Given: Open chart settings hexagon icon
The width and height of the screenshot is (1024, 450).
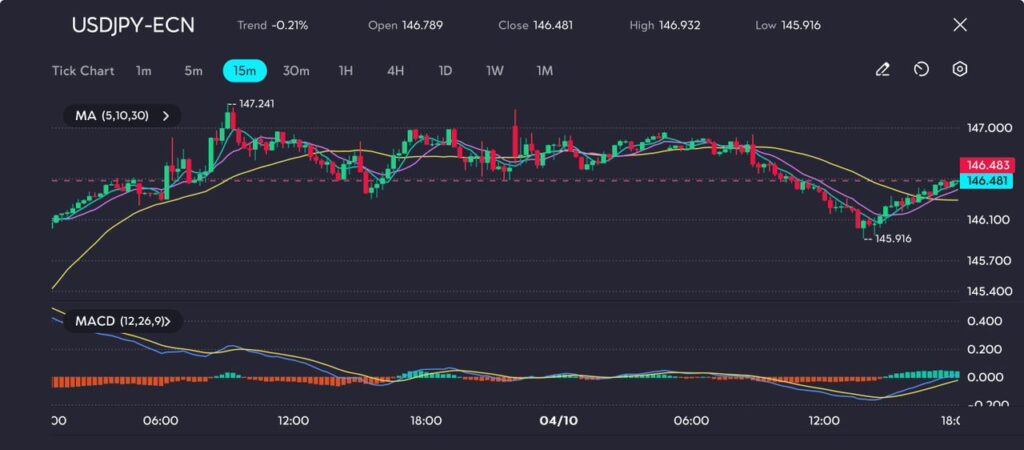Looking at the screenshot, I should [x=959, y=70].
